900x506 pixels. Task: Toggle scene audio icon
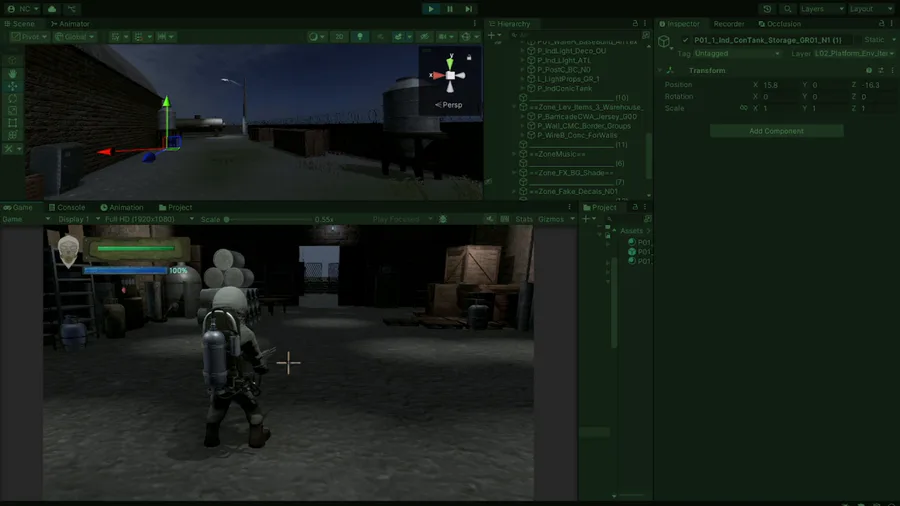379,36
